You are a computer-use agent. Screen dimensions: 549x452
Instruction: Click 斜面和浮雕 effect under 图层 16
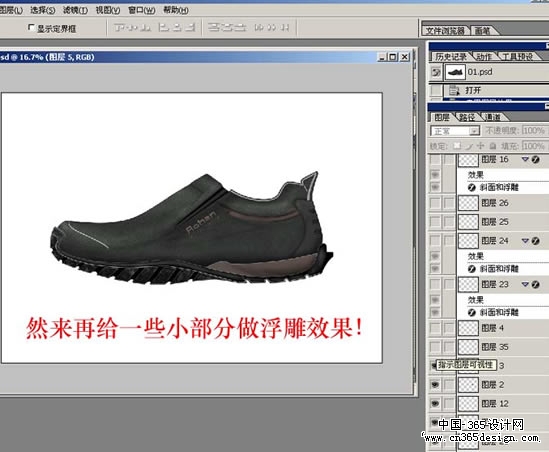[x=499, y=187]
